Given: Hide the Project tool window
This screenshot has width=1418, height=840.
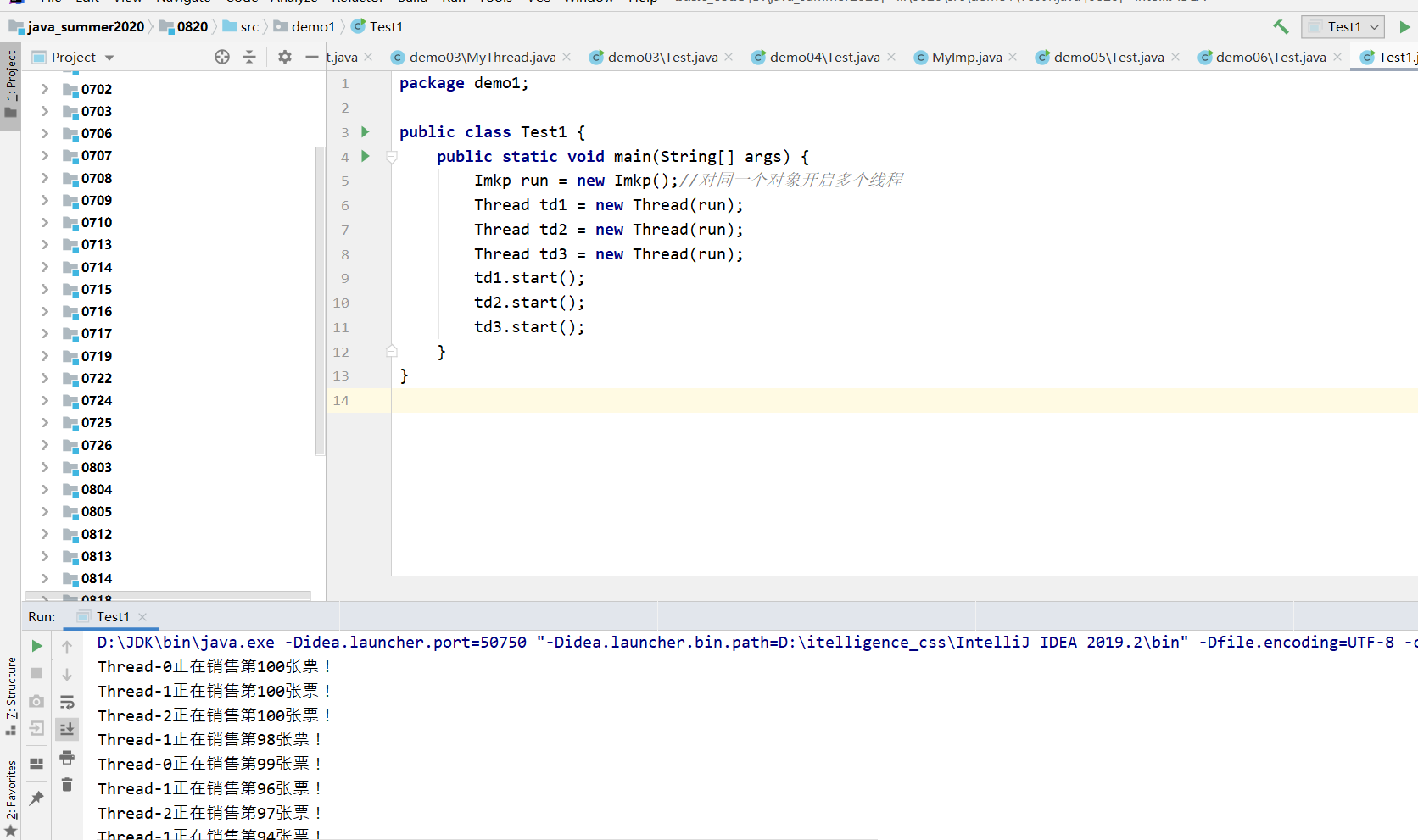Looking at the screenshot, I should coord(311,57).
